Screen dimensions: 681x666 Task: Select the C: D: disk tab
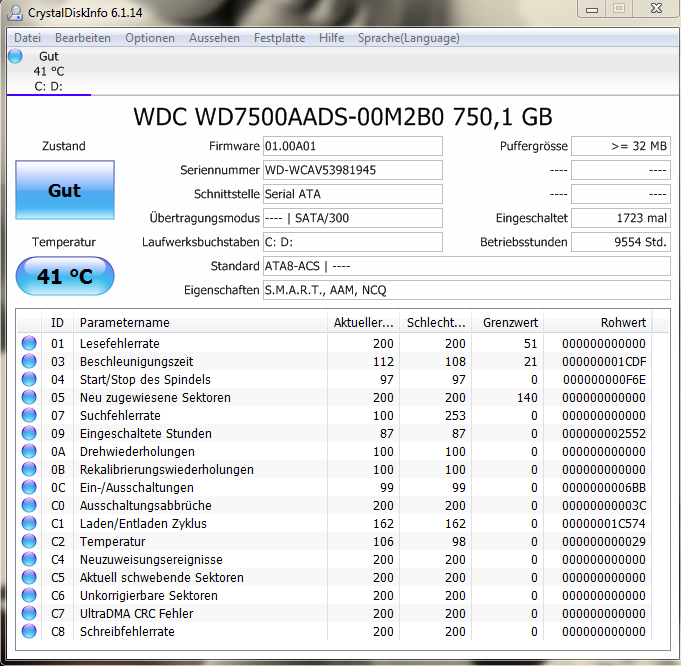(49, 72)
